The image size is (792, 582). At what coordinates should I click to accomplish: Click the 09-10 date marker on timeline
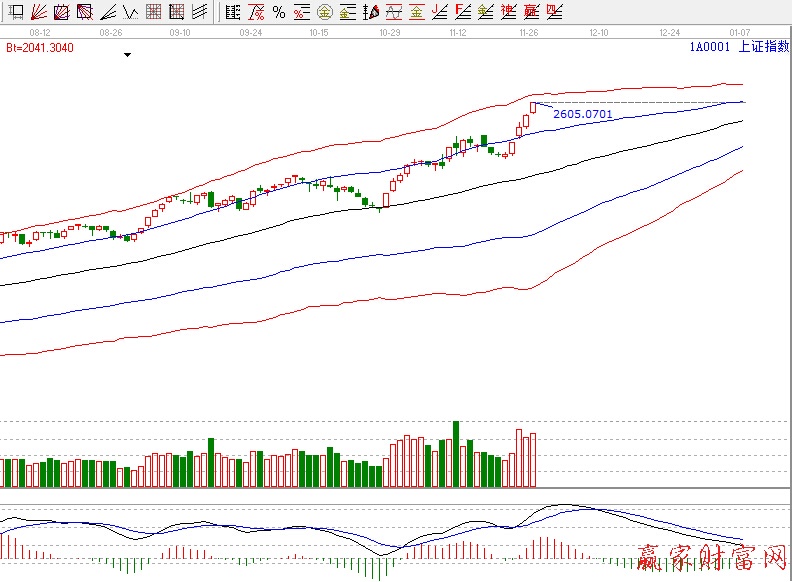[x=180, y=32]
